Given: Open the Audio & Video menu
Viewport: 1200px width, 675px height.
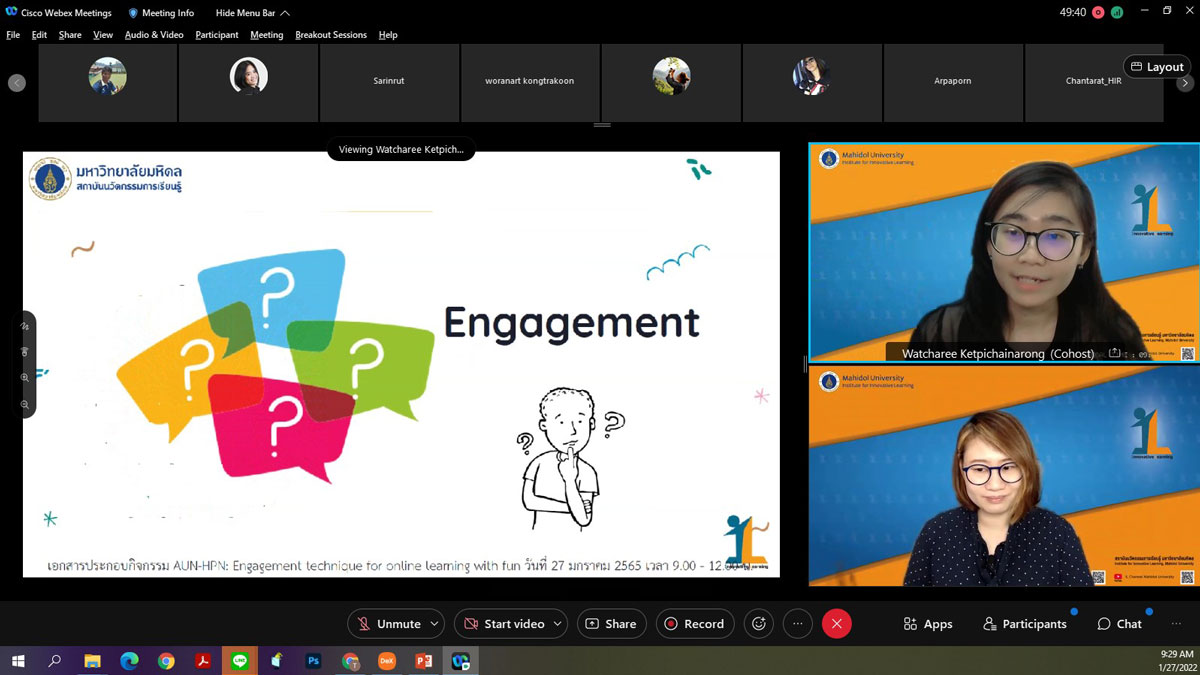Looking at the screenshot, I should 154,35.
